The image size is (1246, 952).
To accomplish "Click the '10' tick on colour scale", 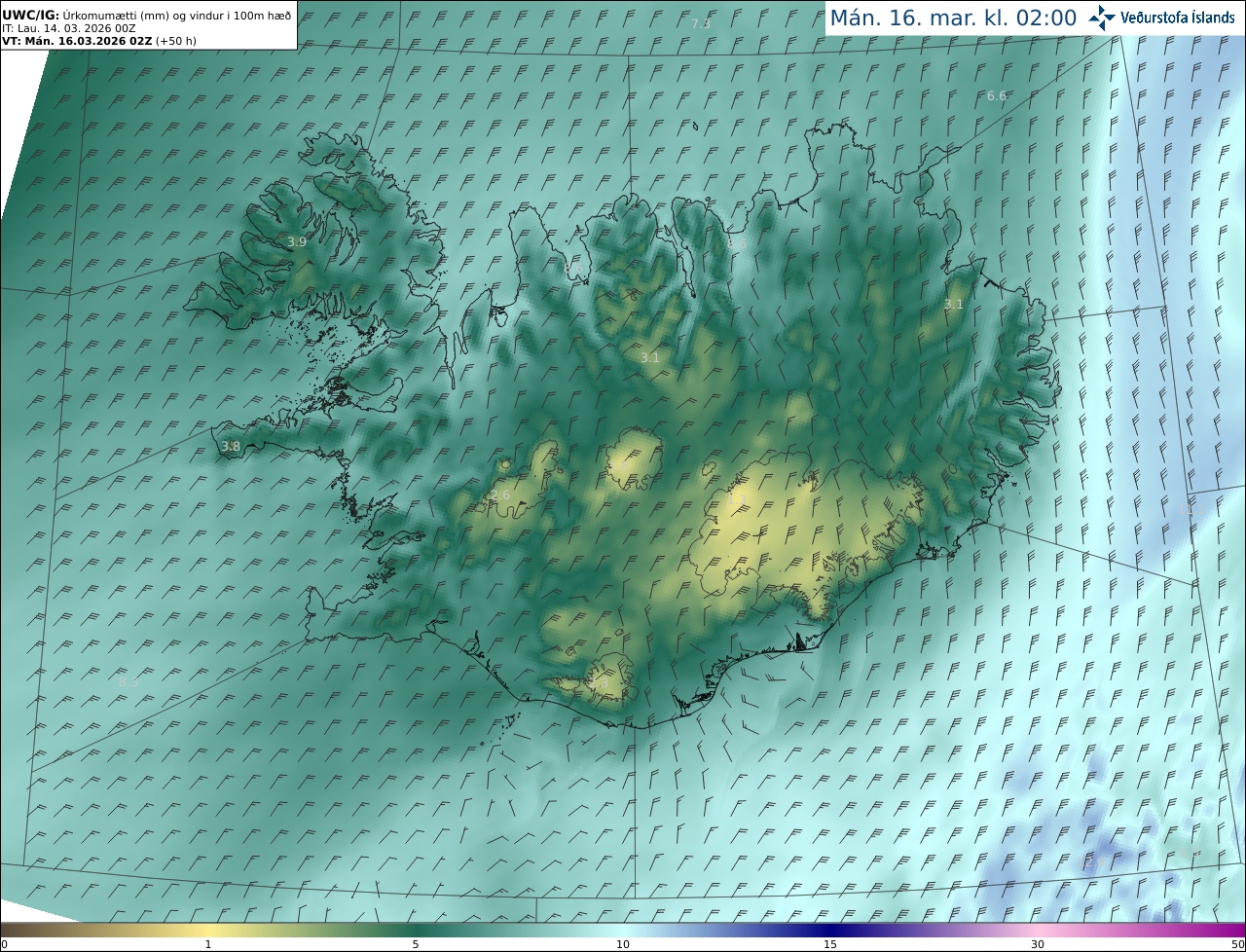I will pyautogui.click(x=623, y=944).
